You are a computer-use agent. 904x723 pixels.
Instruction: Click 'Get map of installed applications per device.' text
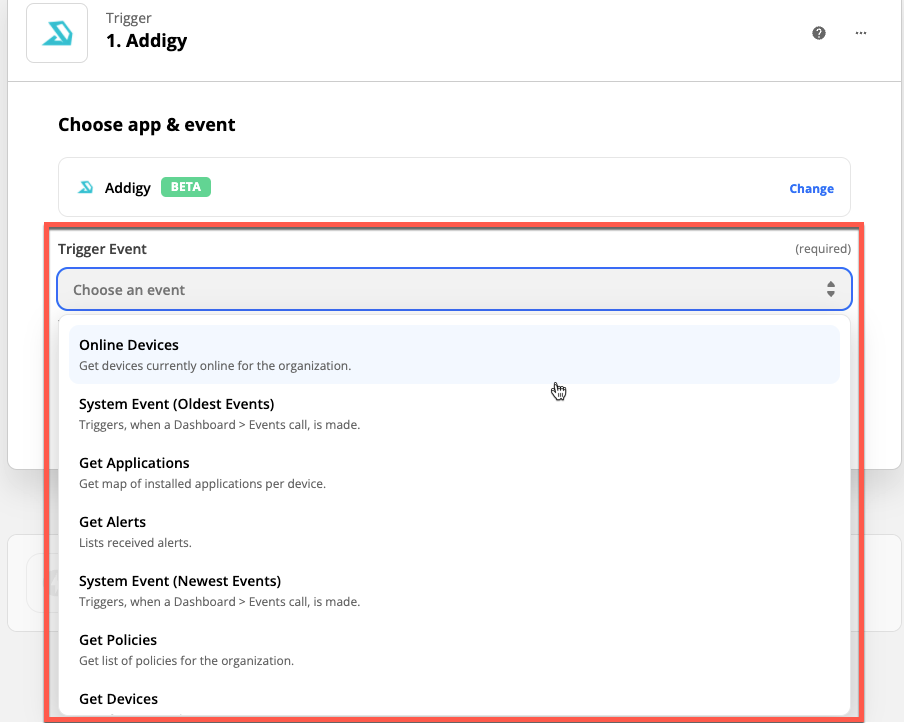pos(202,484)
